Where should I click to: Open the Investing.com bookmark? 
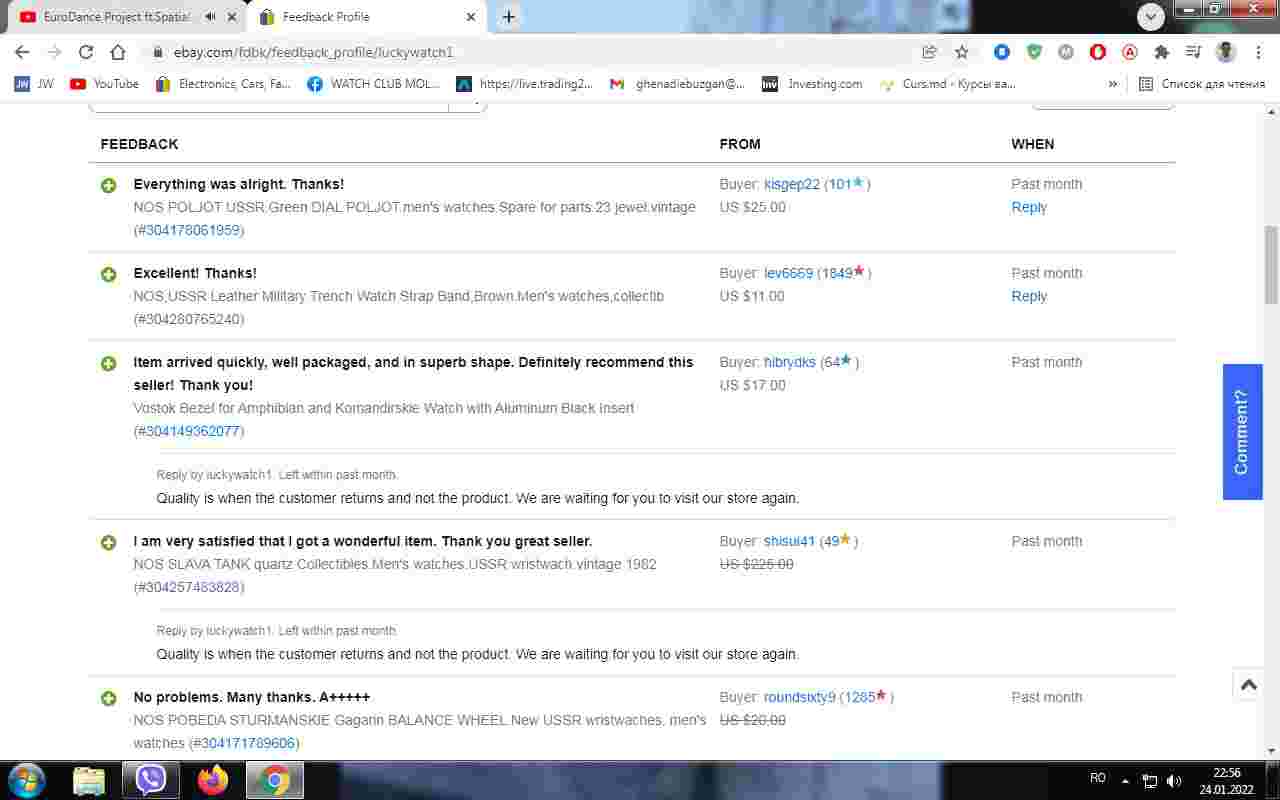pyautogui.click(x=812, y=84)
